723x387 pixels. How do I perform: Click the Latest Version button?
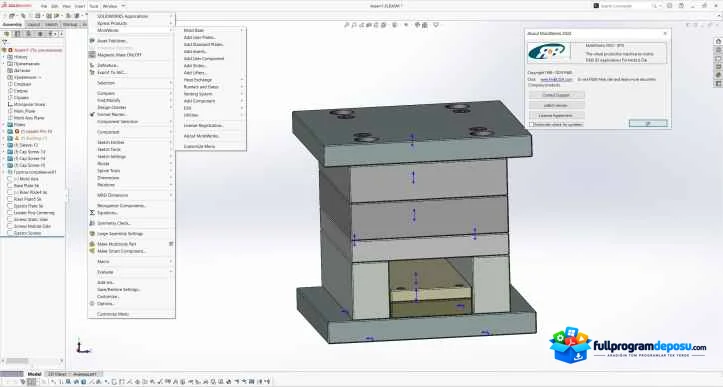(x=556, y=105)
